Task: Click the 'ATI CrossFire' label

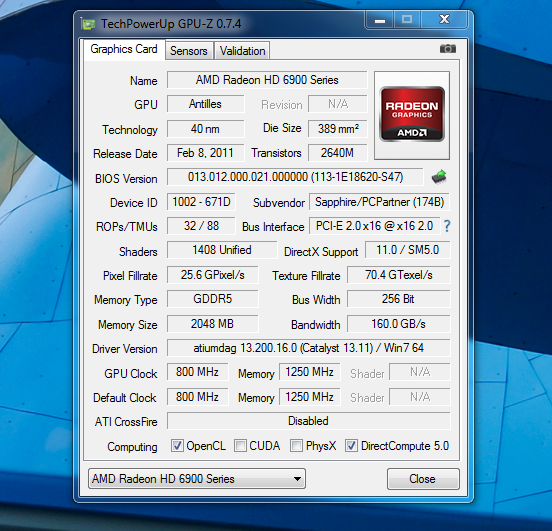Action: 126,422
